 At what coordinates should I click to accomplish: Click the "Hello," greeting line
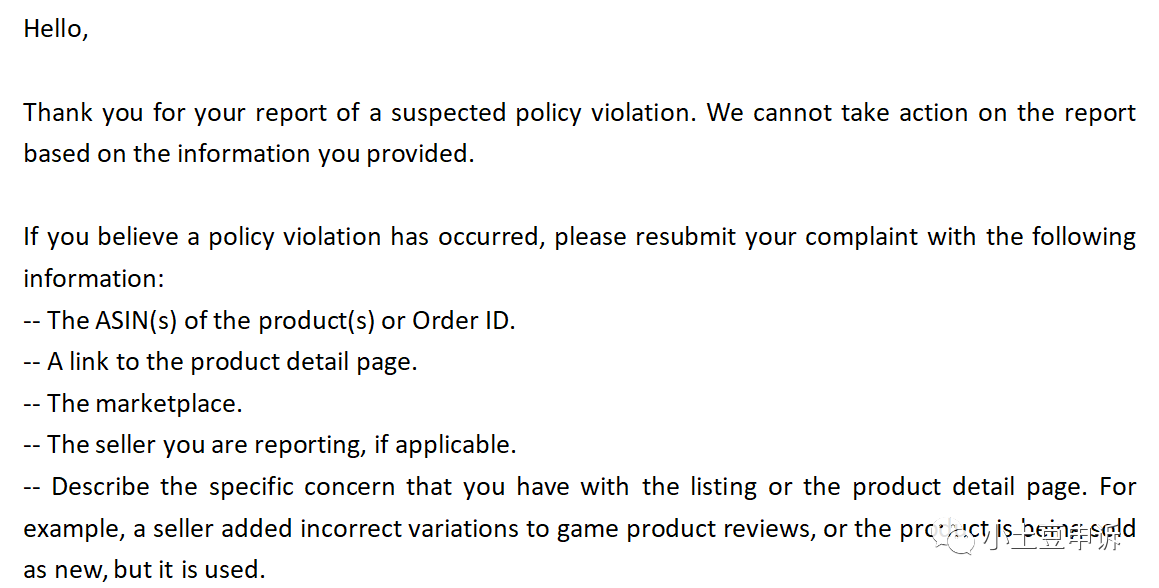pos(56,29)
